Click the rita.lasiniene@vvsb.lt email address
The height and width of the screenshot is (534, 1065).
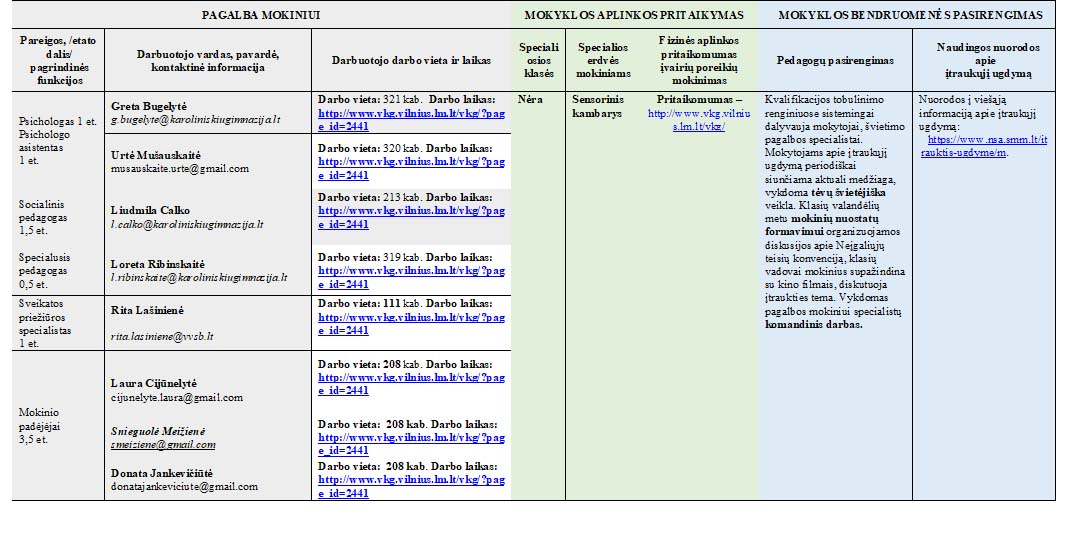(x=161, y=336)
